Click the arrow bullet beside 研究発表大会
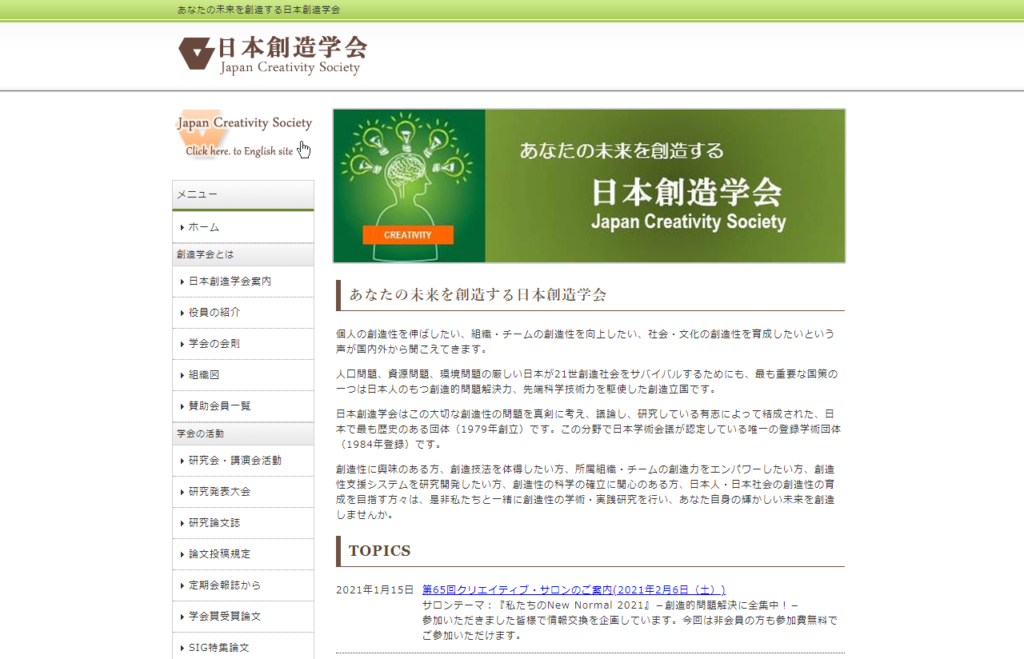Screen dimensions: 1024x659 point(182,492)
